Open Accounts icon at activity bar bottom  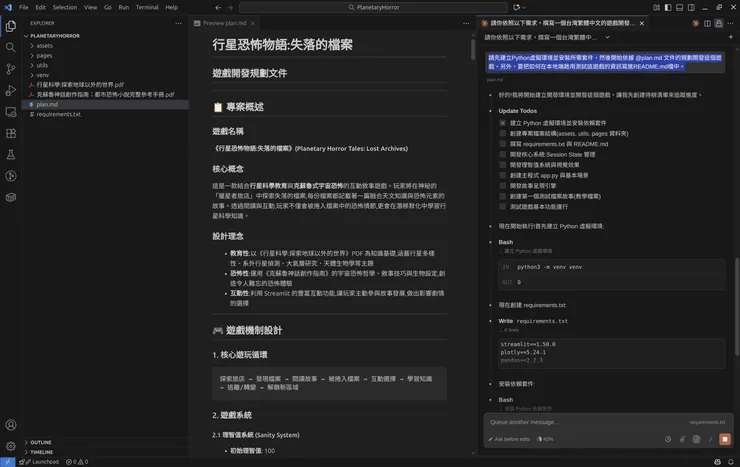click(10, 425)
